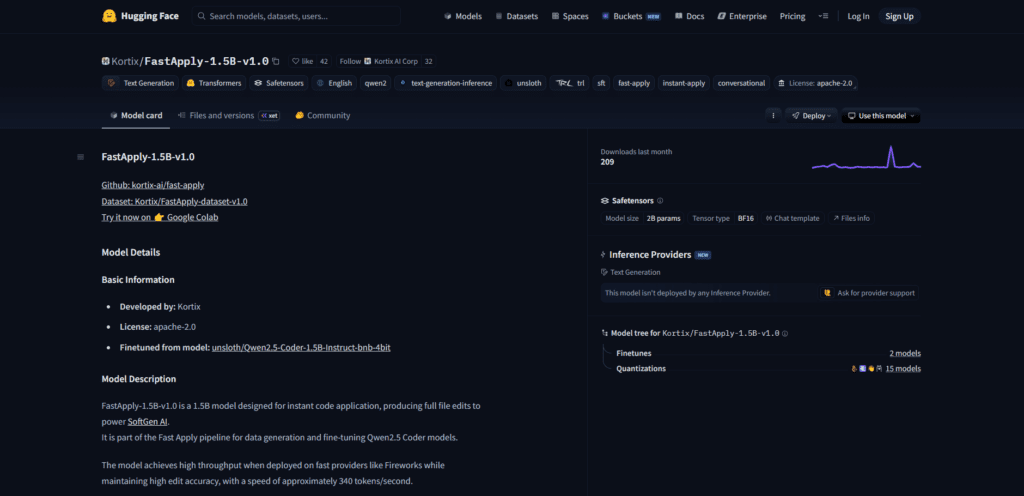Open Models in the top navigation

(463, 16)
